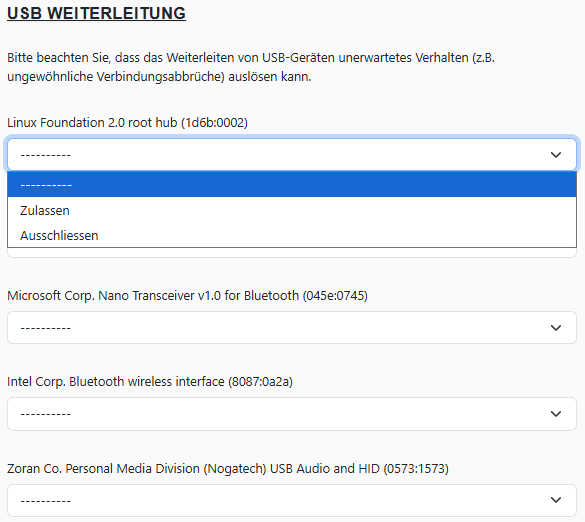The width and height of the screenshot is (585, 522).
Task: Click the warning paragraph about USB-Geräten forwarding
Action: 251,67
